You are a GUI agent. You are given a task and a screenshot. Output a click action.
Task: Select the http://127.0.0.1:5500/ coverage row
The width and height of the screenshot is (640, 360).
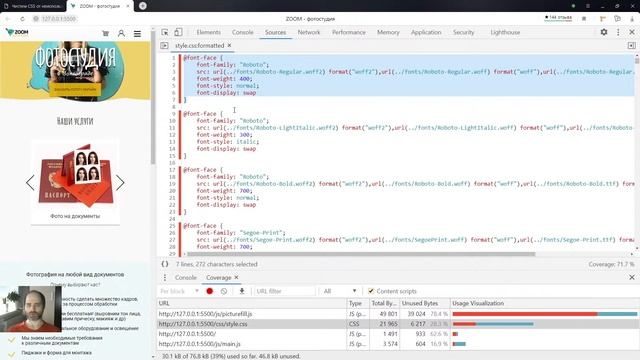point(398,334)
